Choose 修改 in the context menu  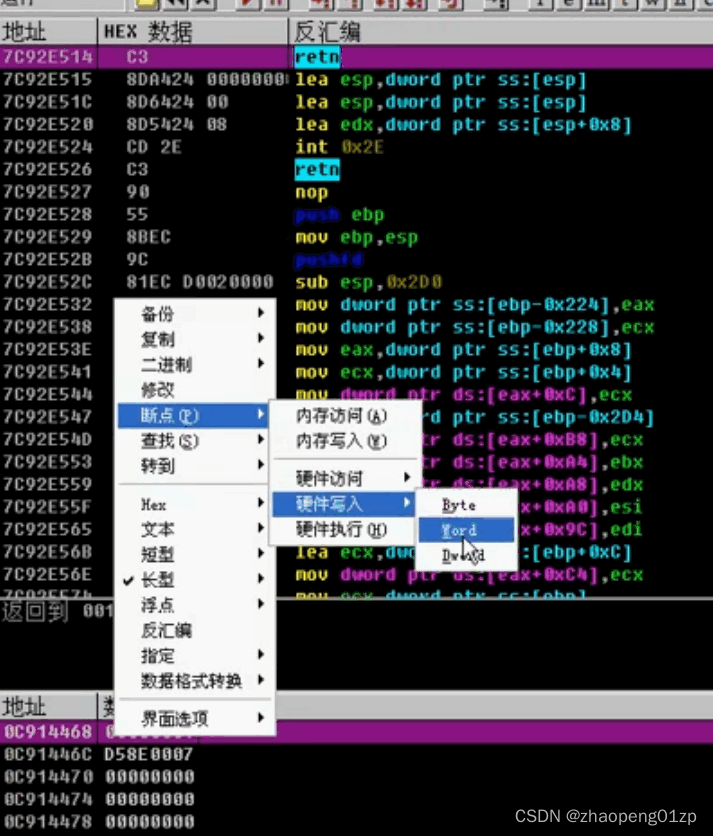[x=195, y=390]
